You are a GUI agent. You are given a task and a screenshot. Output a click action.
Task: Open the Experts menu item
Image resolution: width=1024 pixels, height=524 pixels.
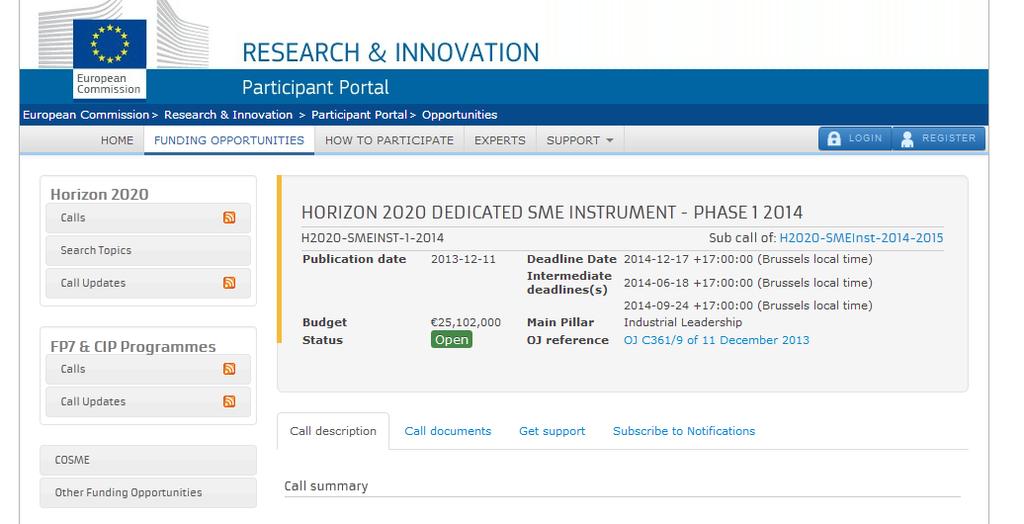500,140
